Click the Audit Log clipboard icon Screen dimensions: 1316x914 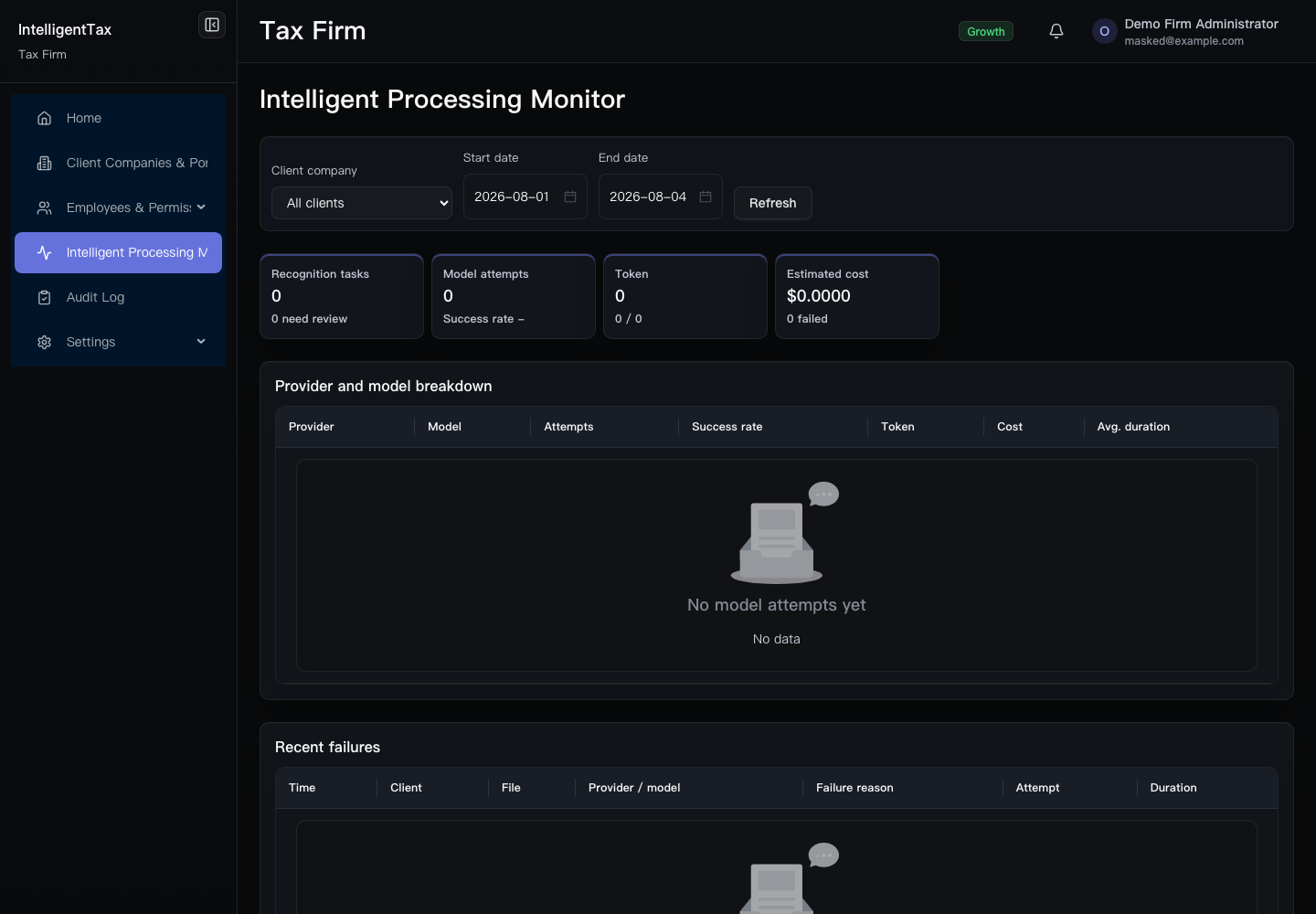44,297
